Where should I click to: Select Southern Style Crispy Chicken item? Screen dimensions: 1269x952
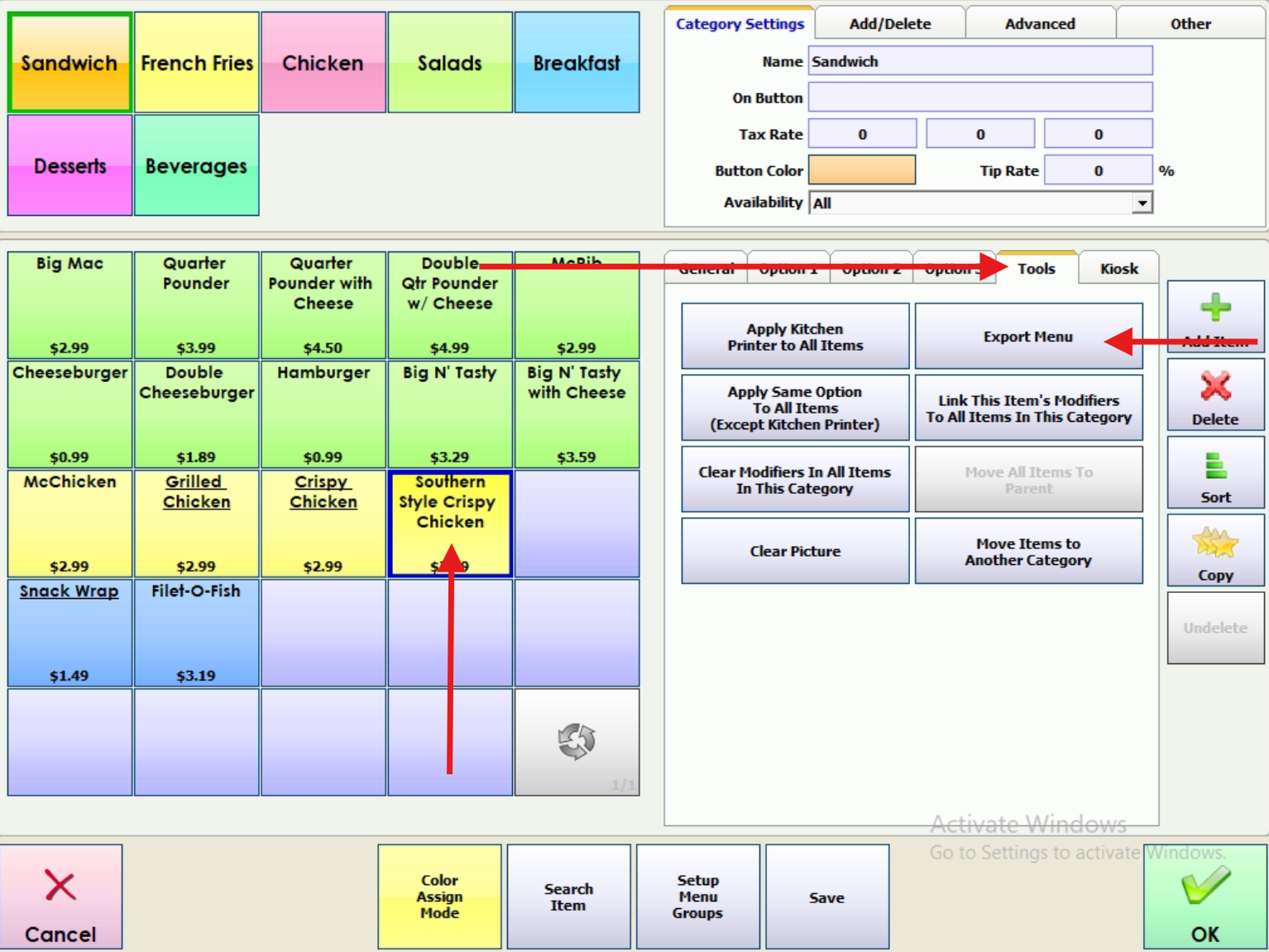[450, 524]
